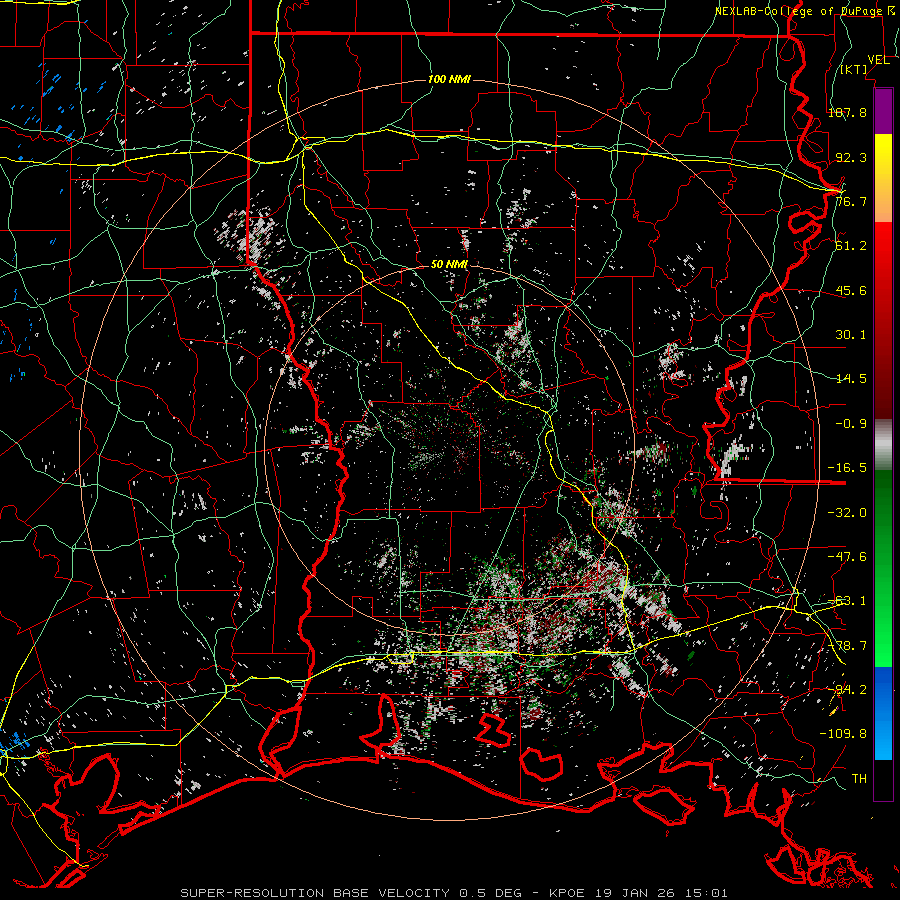Click the 107.8 velocity scale value
This screenshot has height=900, width=900.
click(847, 112)
